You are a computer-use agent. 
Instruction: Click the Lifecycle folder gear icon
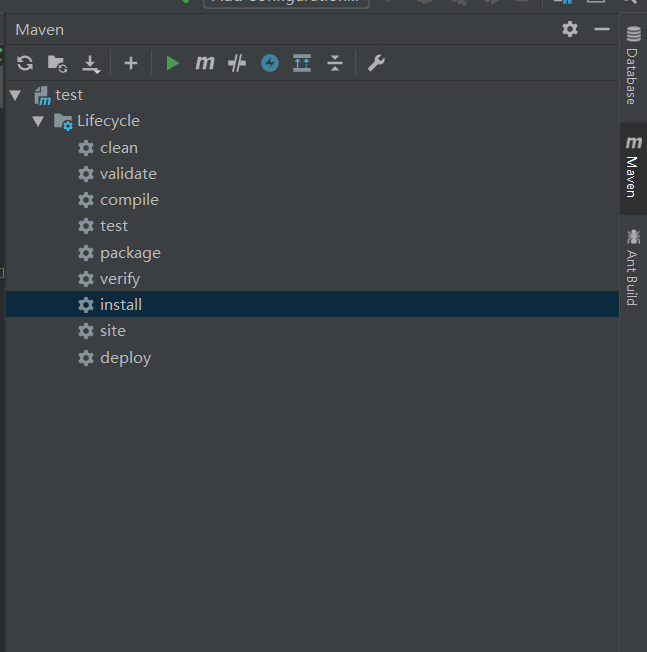[63, 122]
